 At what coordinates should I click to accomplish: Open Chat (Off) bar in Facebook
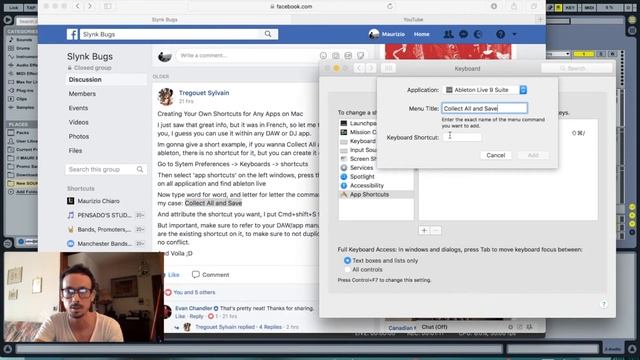tap(434, 327)
